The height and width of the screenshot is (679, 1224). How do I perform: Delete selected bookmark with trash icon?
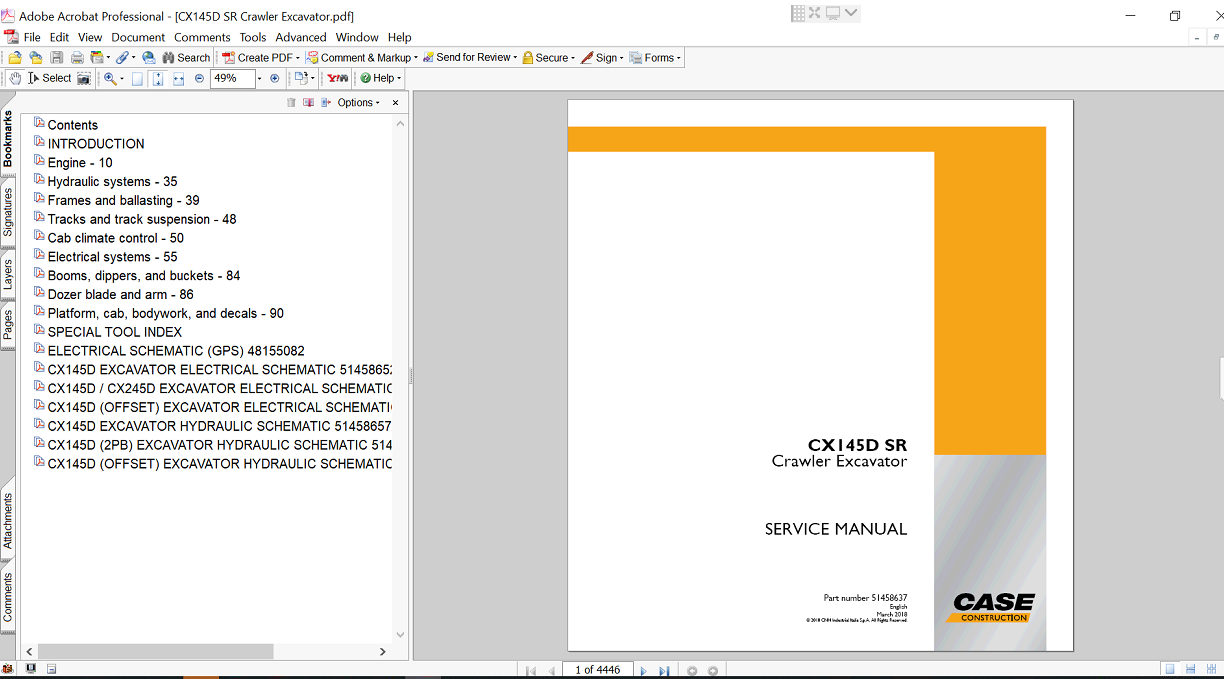pos(291,103)
